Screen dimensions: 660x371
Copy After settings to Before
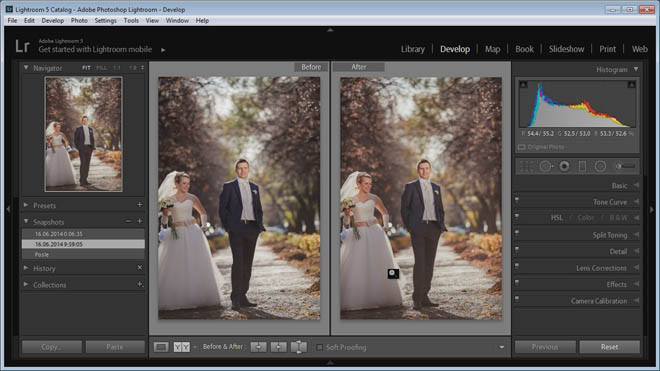coord(278,347)
